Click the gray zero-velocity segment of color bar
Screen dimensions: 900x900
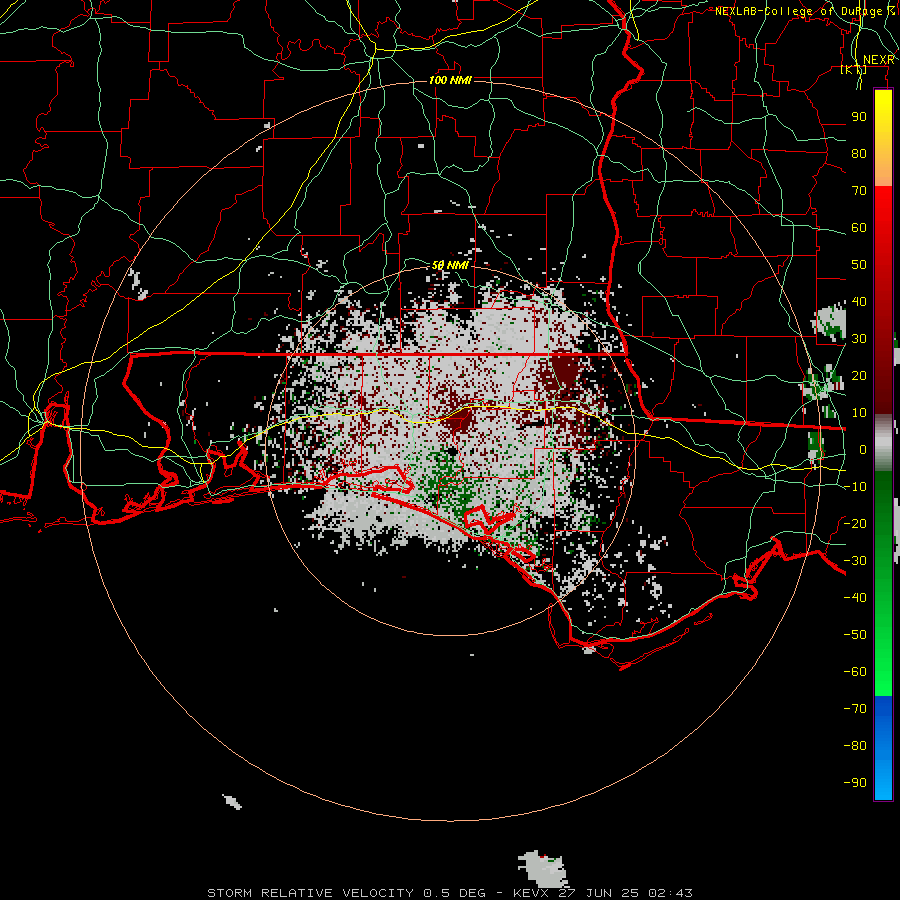click(883, 443)
